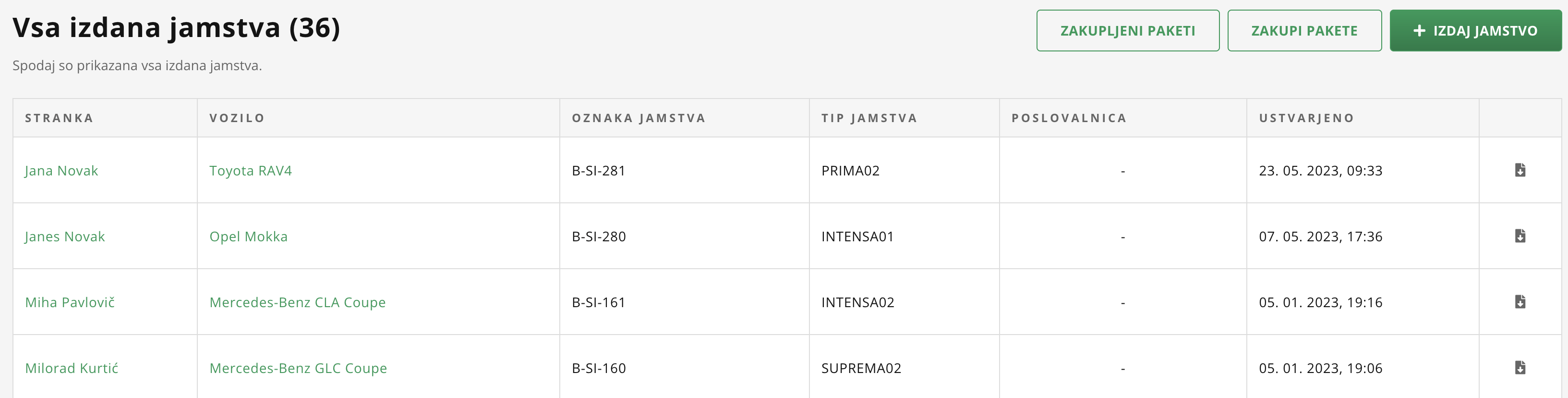Open customer Janes Novak
Image resolution: width=1568 pixels, height=398 pixels.
64,236
